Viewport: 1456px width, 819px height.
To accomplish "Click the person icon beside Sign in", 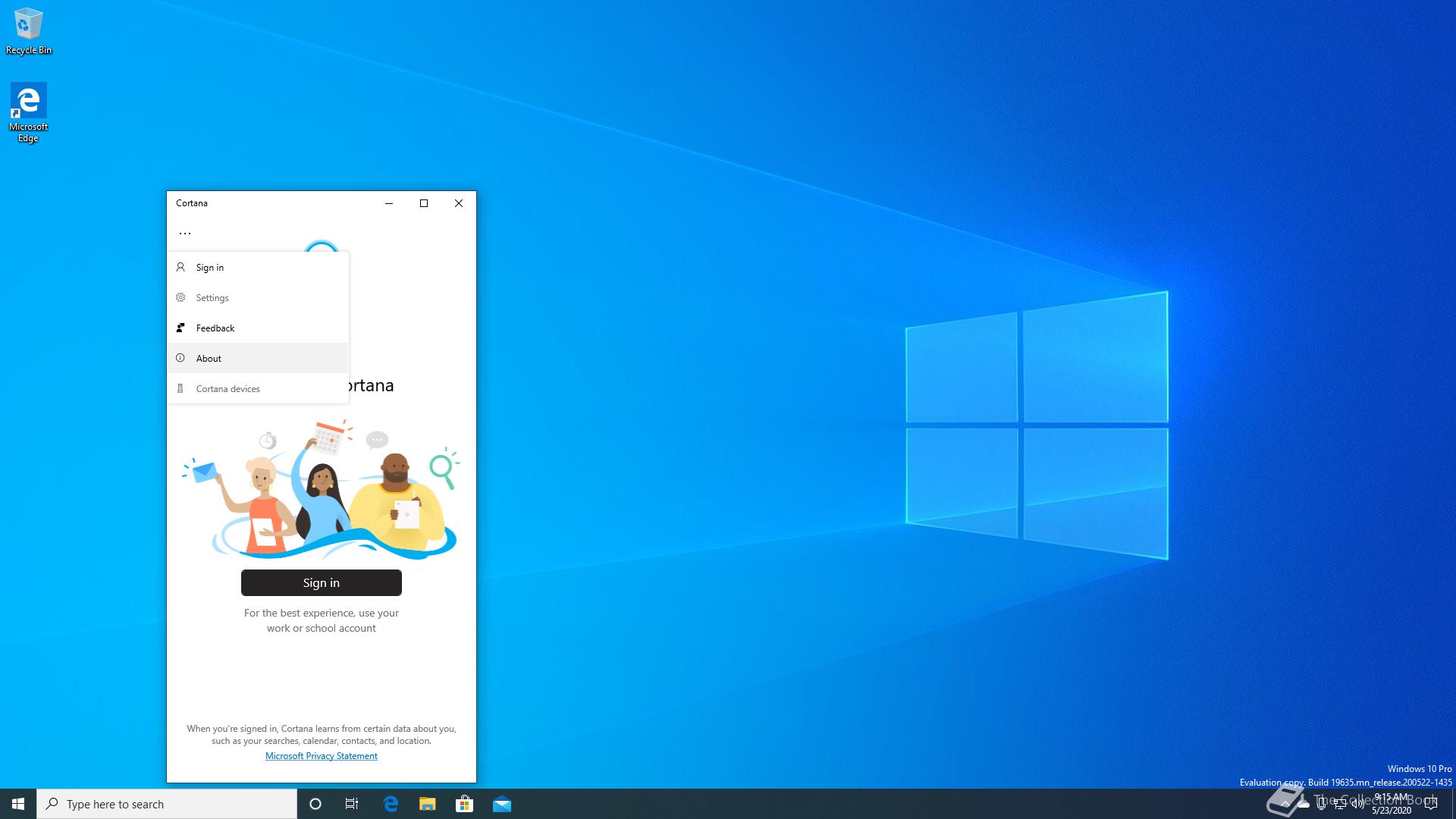I will click(x=180, y=267).
